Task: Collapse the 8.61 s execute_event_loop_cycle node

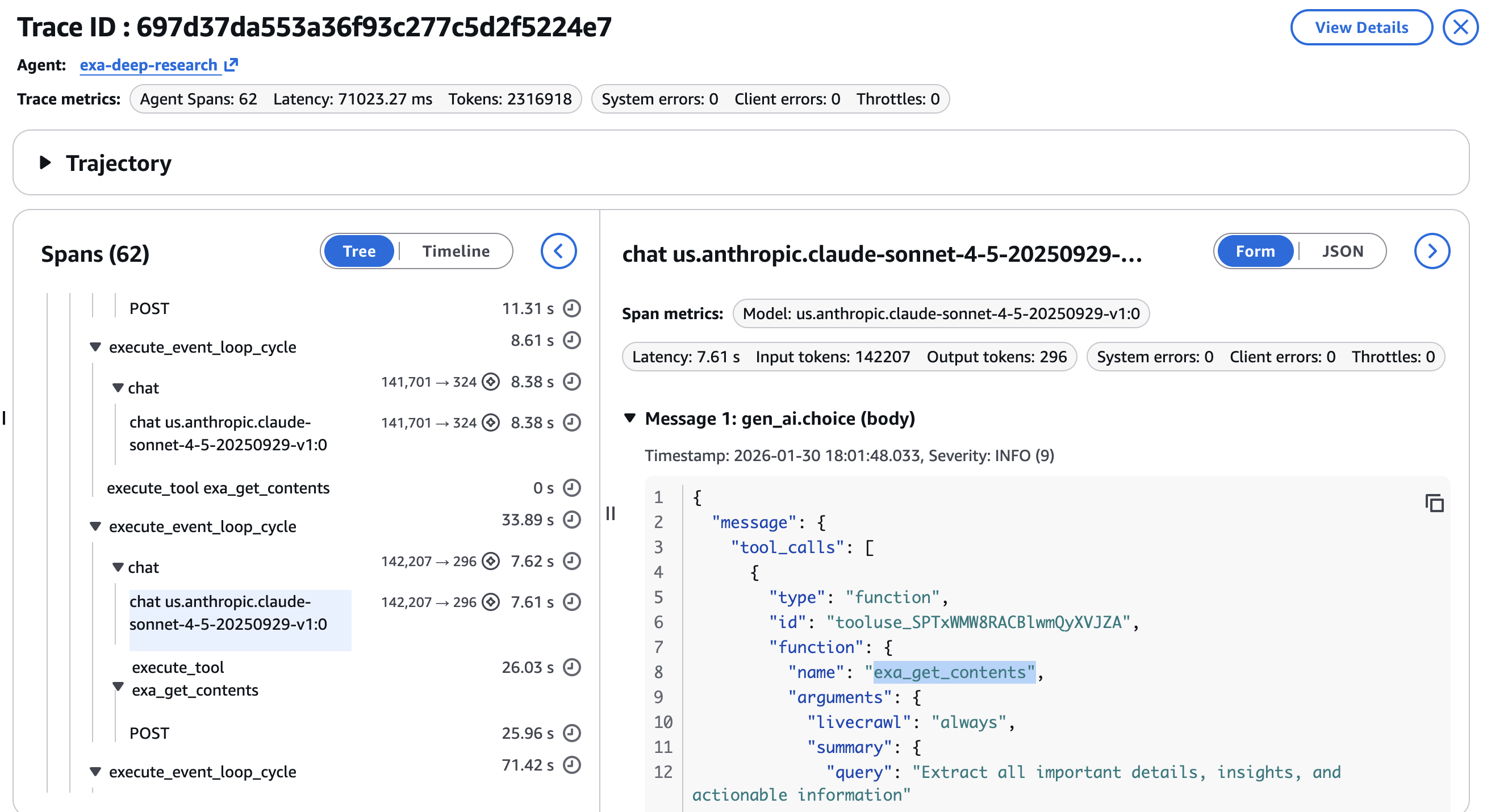Action: pos(95,347)
